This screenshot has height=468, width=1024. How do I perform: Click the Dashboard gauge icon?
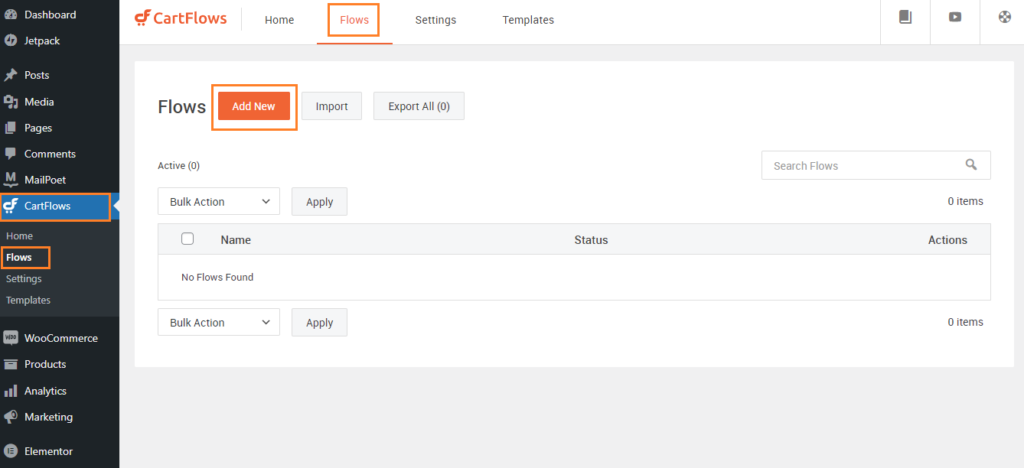point(10,14)
